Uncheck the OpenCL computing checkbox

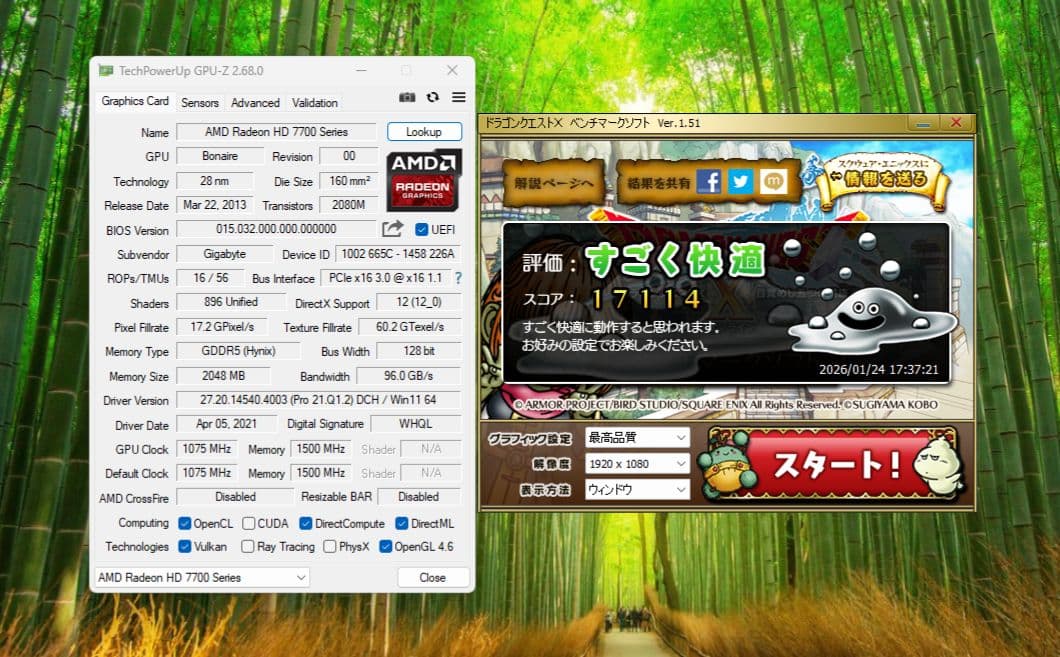click(x=184, y=522)
